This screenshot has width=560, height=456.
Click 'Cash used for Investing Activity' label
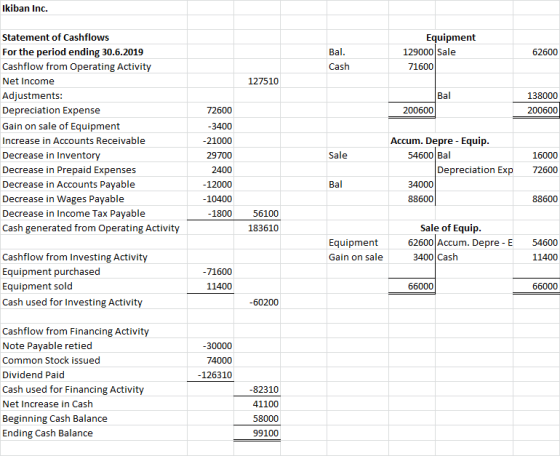click(x=72, y=302)
